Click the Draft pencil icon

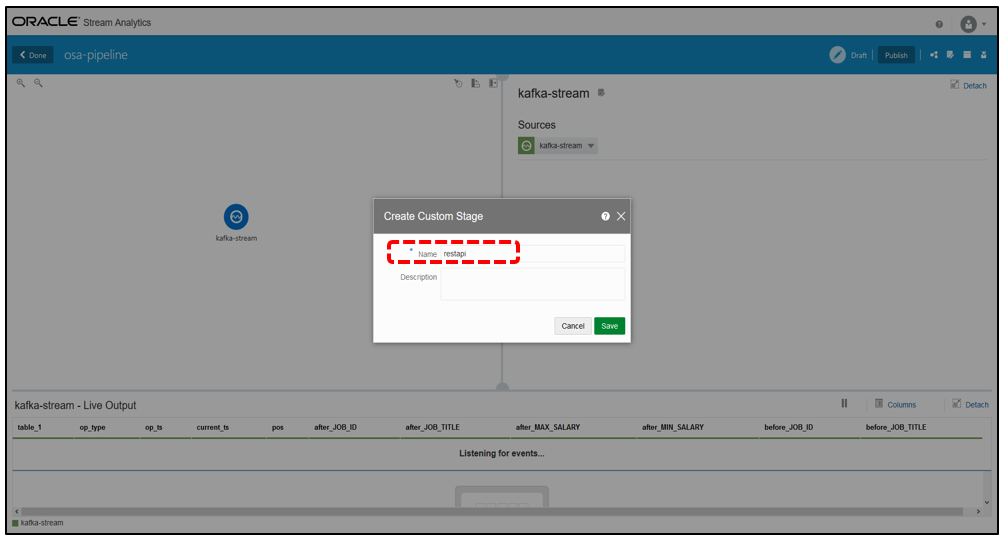(837, 55)
